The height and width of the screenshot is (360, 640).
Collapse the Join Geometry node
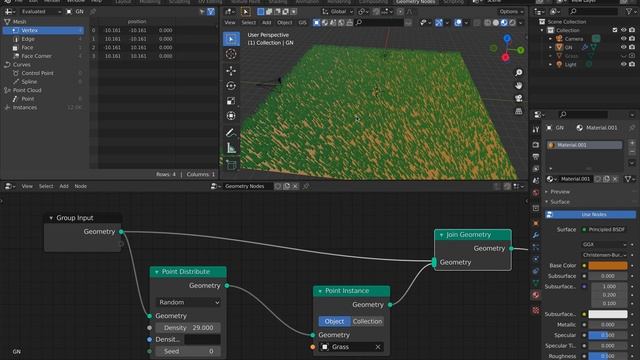[441, 235]
